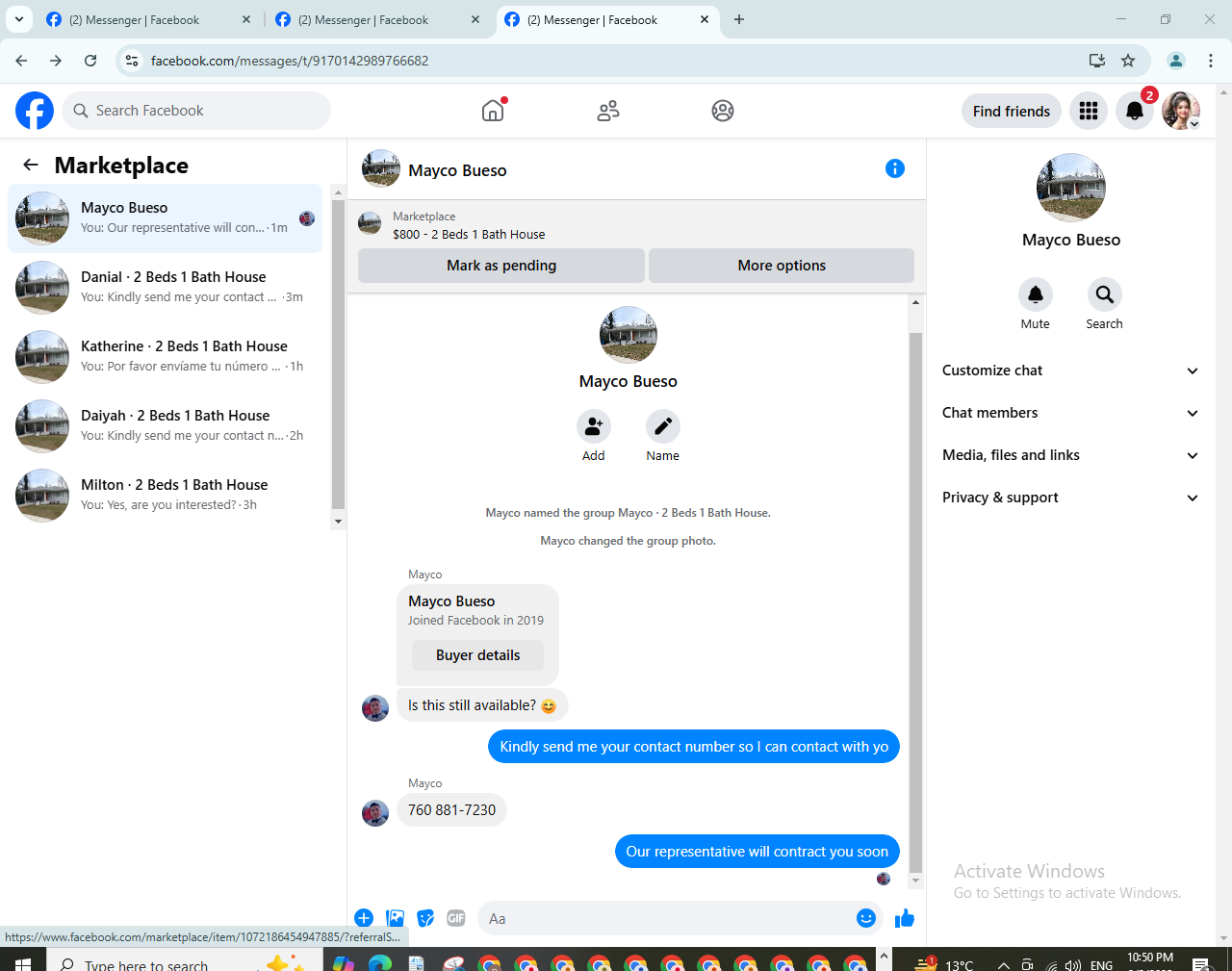1232x971 pixels.
Task: Click the conversation list scrollbar
Action: [x=338, y=354]
